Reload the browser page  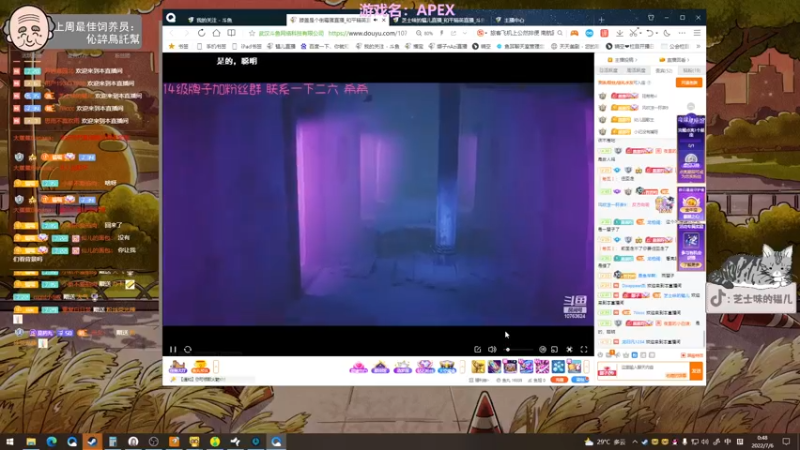[x=202, y=33]
